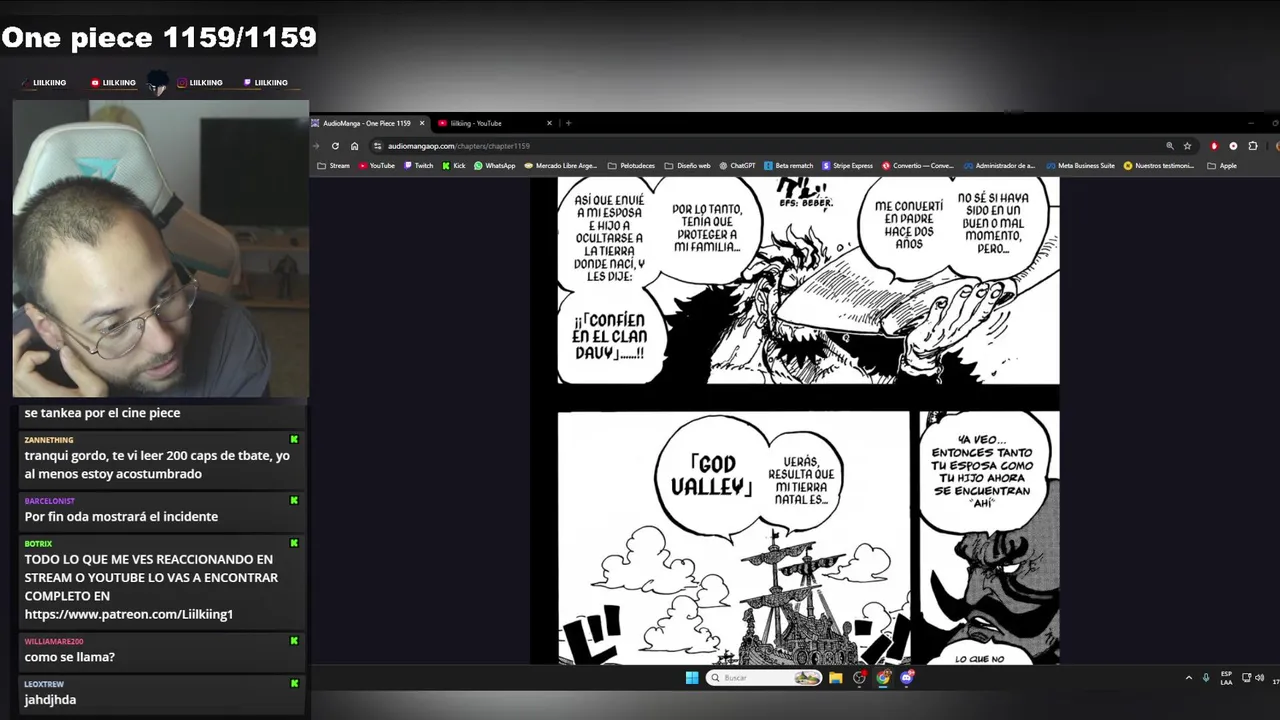Click the green badge on BARCELONIST message
1280x720 pixels.
click(294, 501)
